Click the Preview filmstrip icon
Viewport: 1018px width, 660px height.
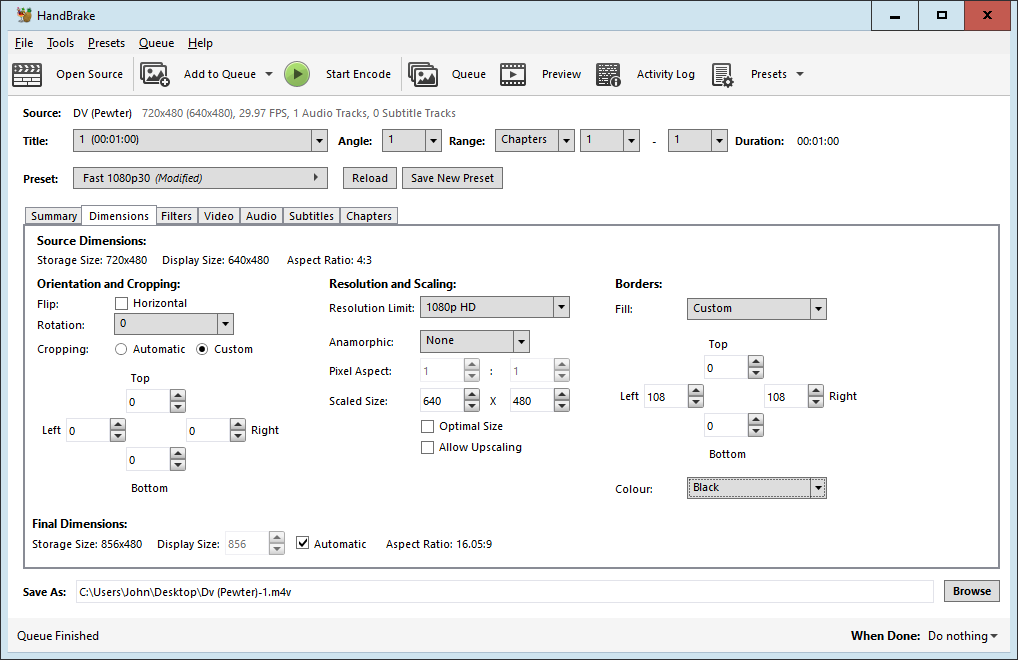513,75
